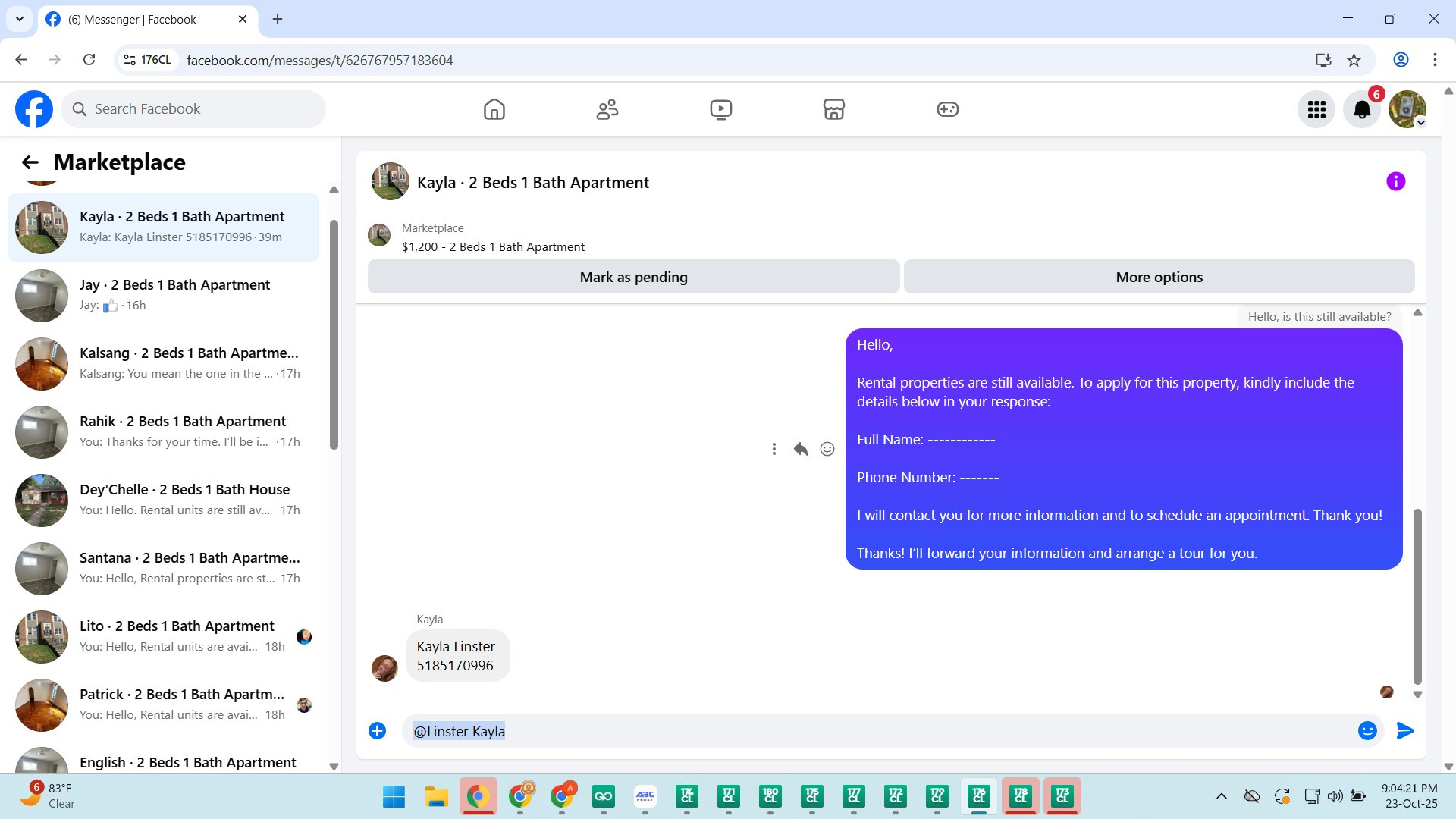Click Mark as pending button

pyautogui.click(x=633, y=277)
